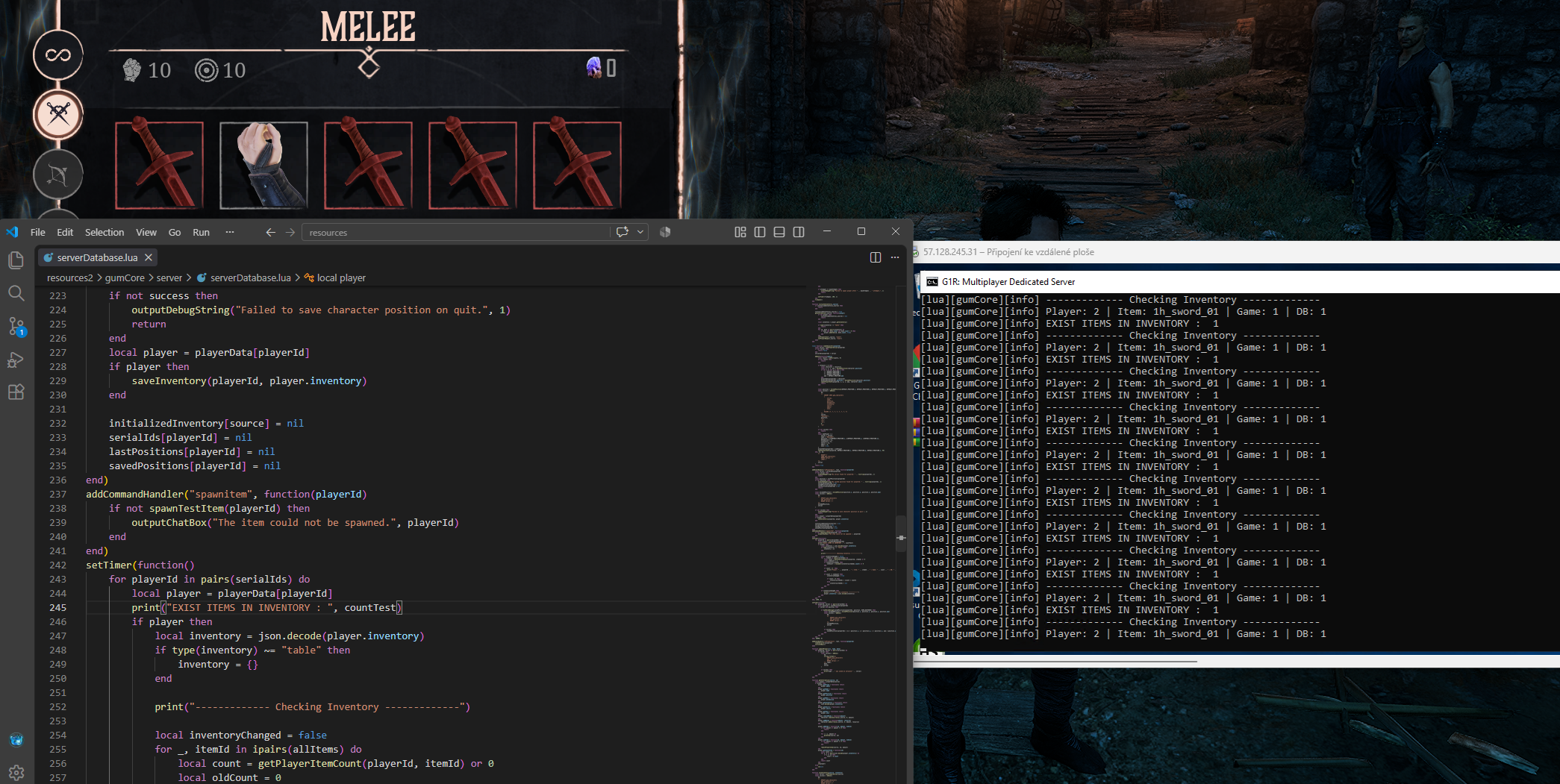Select the crossed-swords melee category icon

tap(58, 114)
